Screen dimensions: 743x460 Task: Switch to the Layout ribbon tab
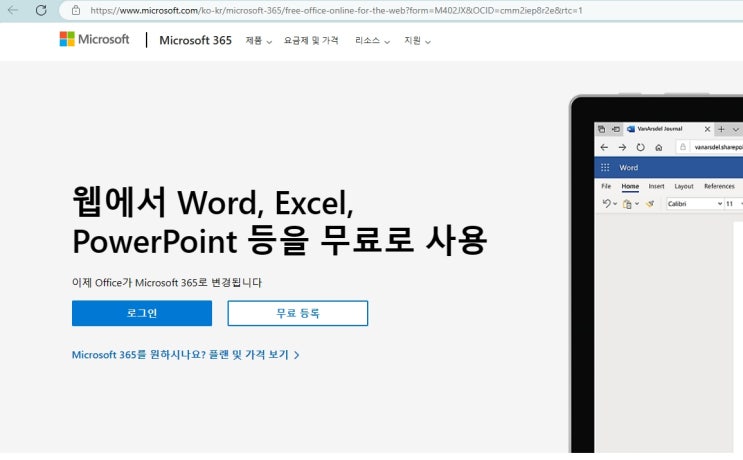(x=684, y=186)
